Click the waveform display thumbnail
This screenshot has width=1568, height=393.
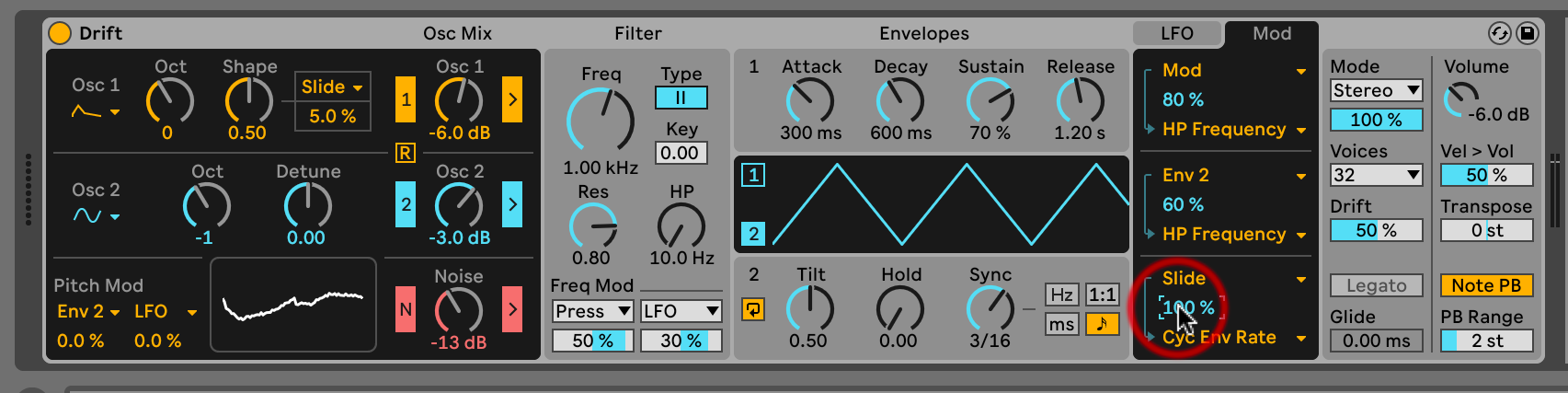click(293, 305)
